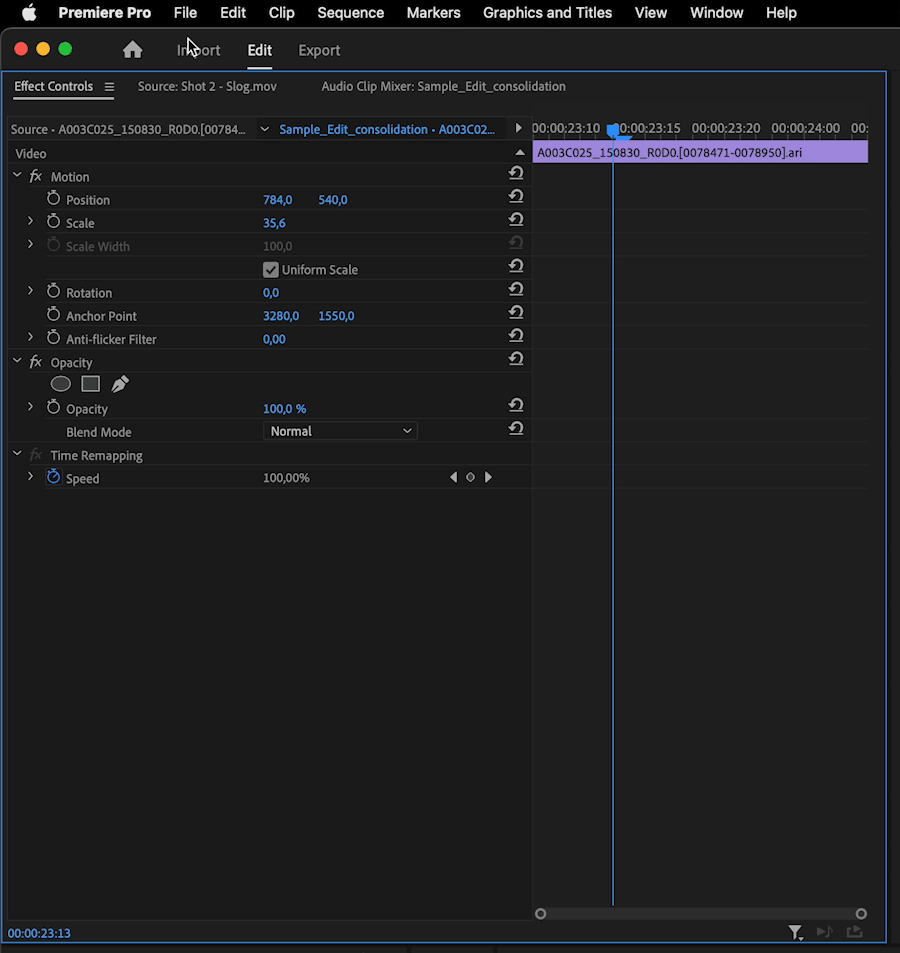The width and height of the screenshot is (900, 953).
Task: Add or remove a Speed keyframe
Action: [x=470, y=478]
